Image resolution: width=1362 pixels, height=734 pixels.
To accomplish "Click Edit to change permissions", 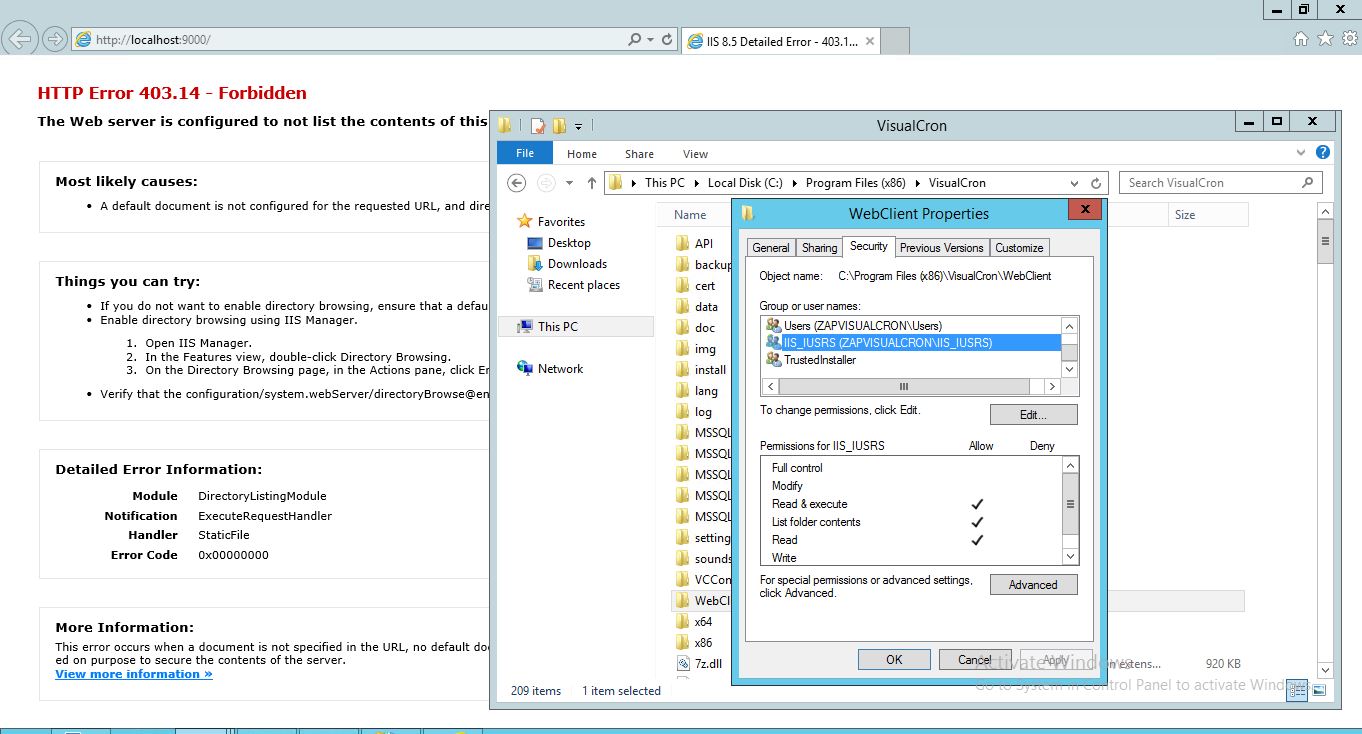I will (1033, 415).
